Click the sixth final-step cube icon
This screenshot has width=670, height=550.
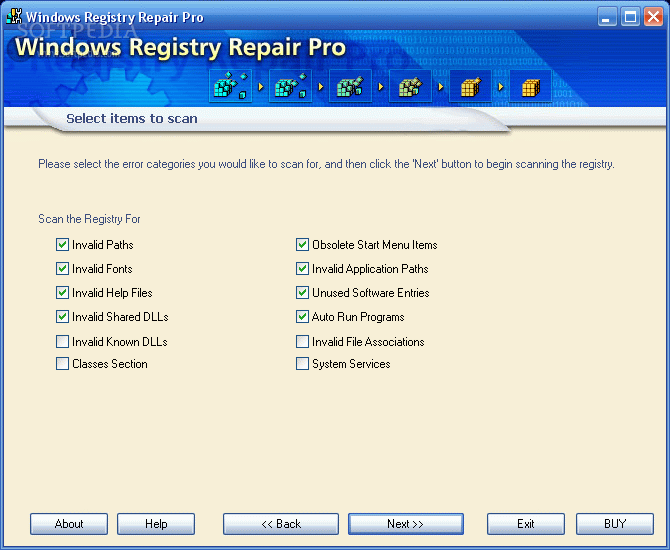coord(530,86)
